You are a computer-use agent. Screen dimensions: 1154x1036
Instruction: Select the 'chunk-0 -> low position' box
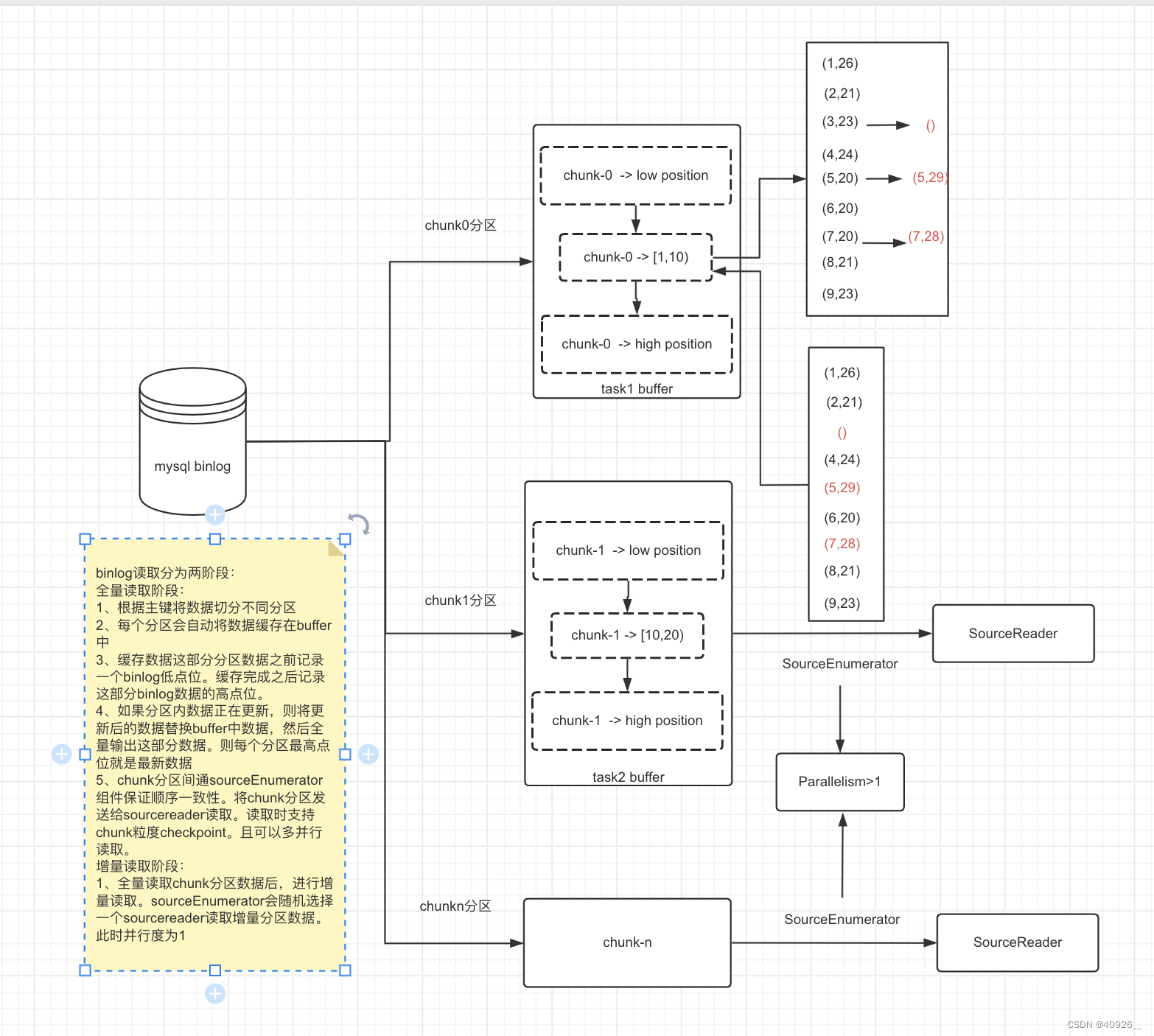[635, 175]
